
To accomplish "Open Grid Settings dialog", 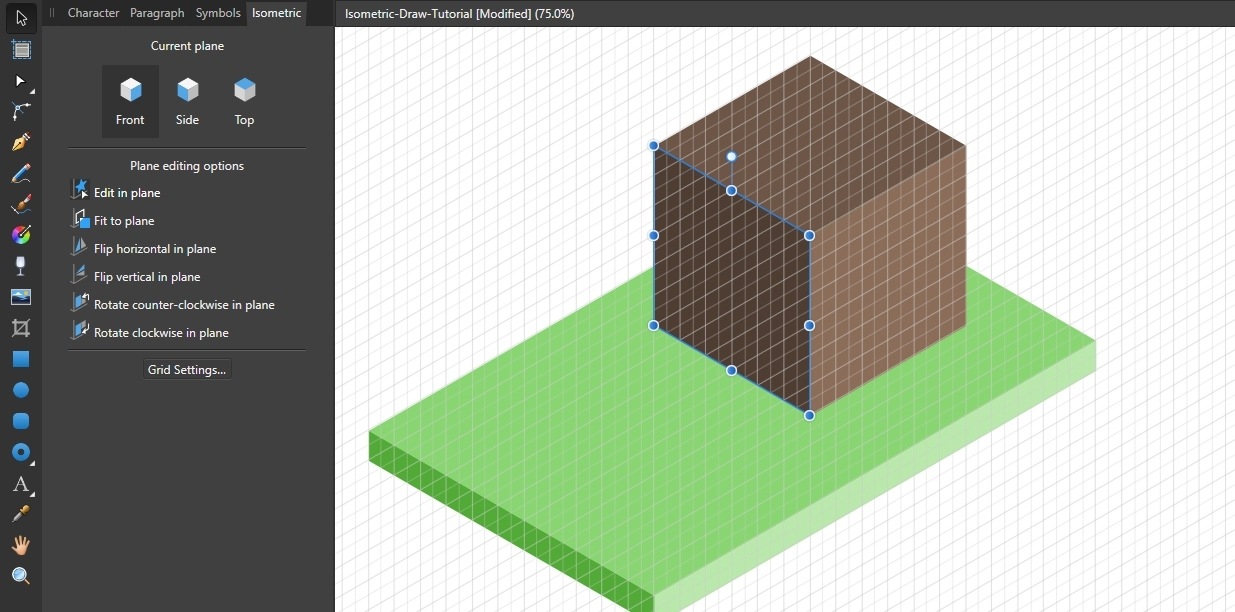I will click(186, 369).
